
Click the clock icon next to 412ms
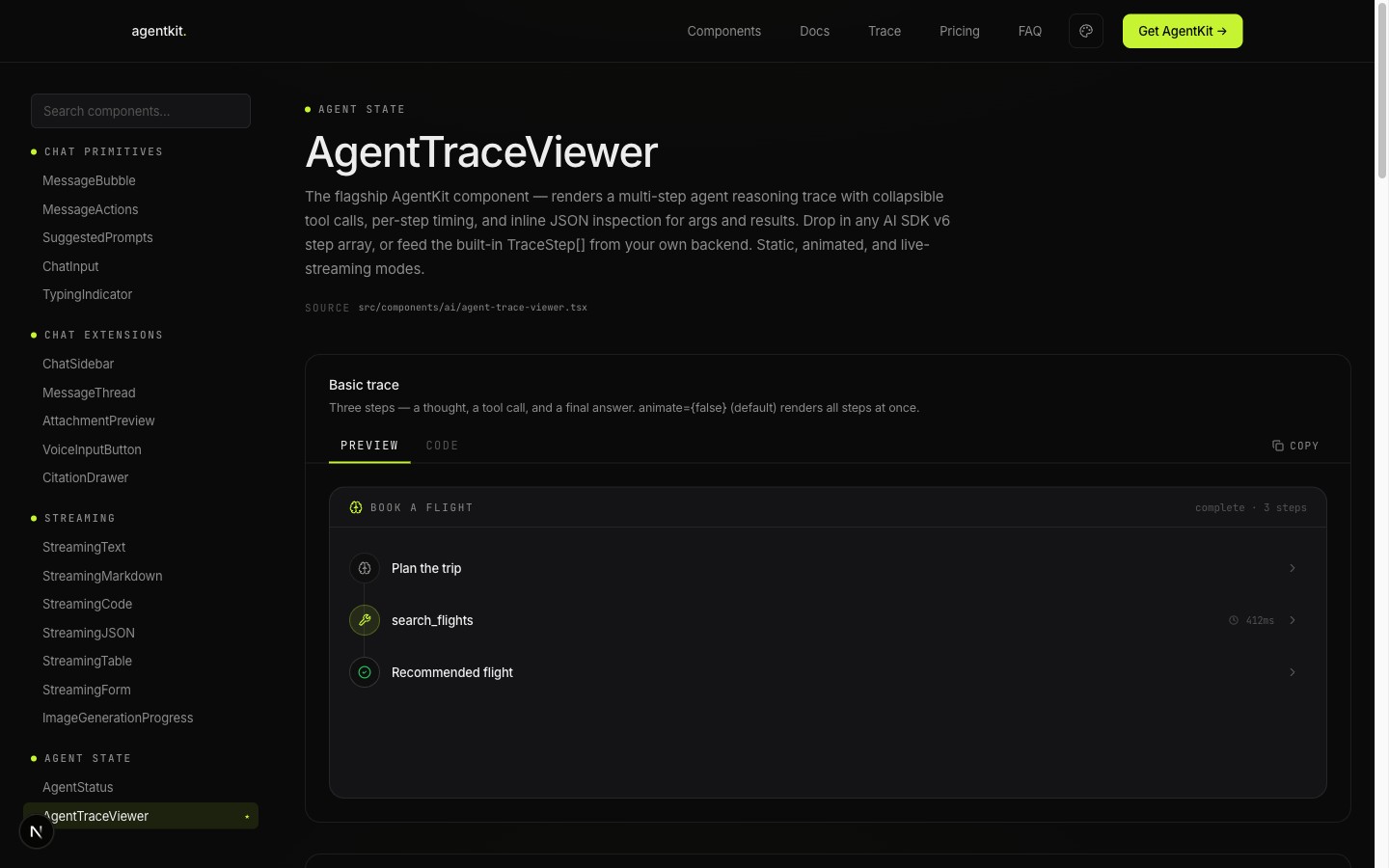click(x=1235, y=620)
